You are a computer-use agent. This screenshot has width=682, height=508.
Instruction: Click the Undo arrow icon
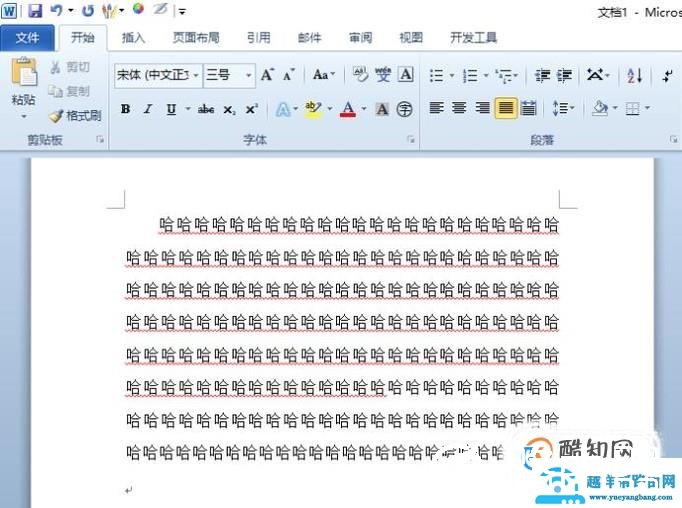[57, 10]
